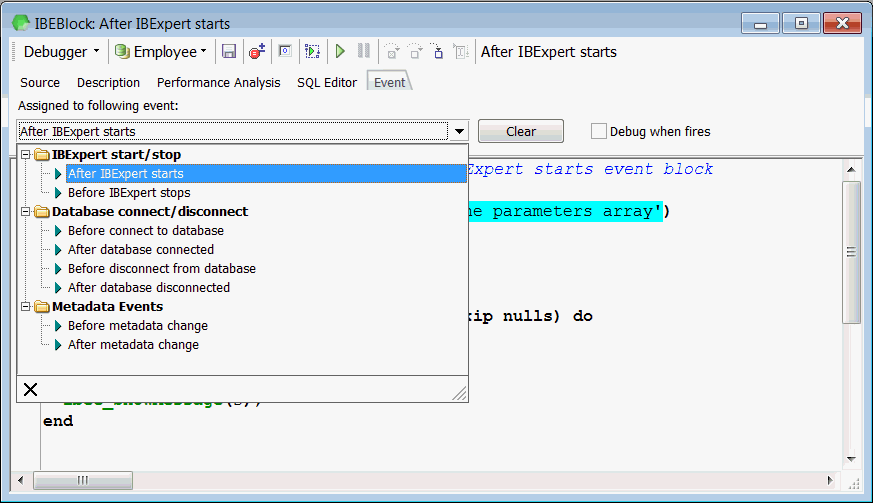
Task: Click arrow icon beside Before metadata change
Action: pyautogui.click(x=58, y=326)
